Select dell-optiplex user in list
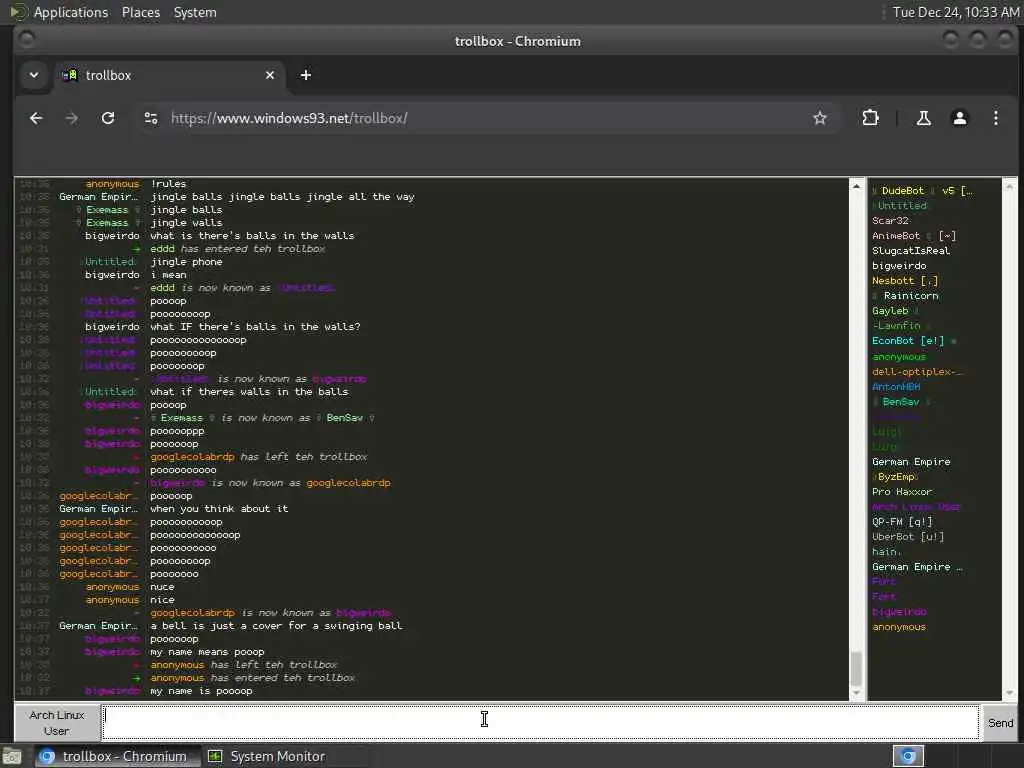1024x768 pixels. (917, 372)
